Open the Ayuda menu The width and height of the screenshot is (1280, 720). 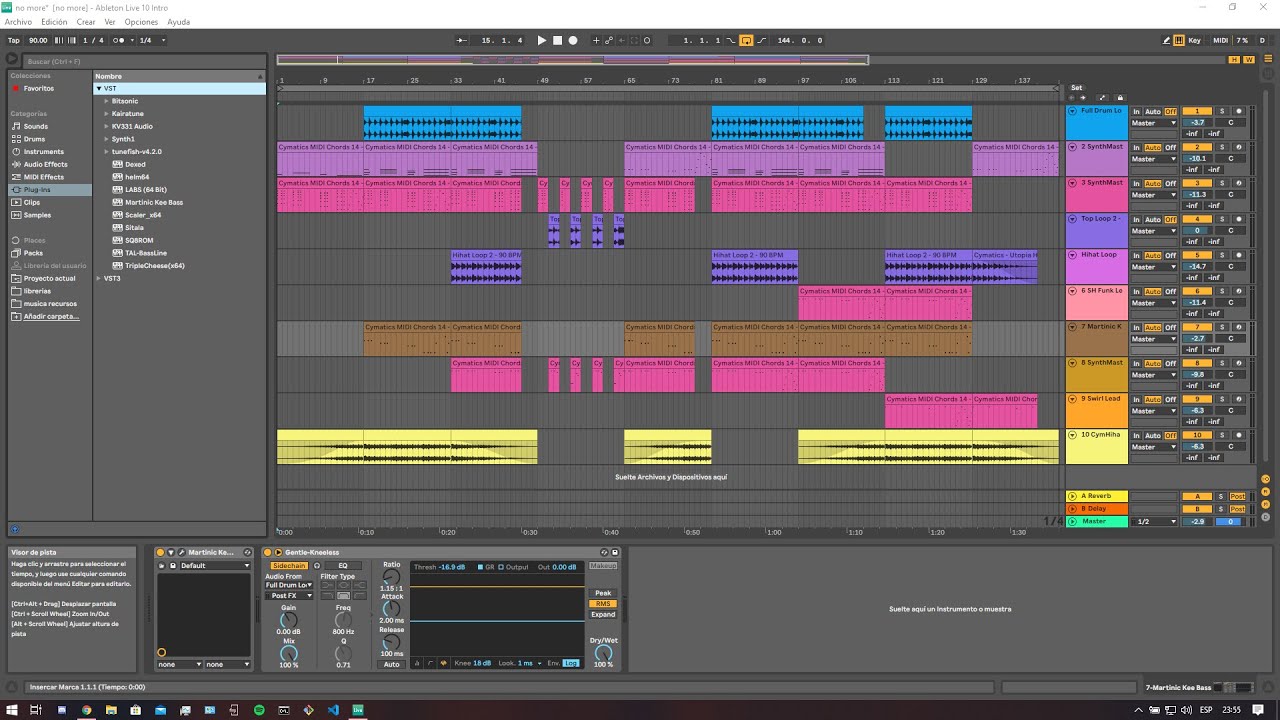[x=178, y=22]
